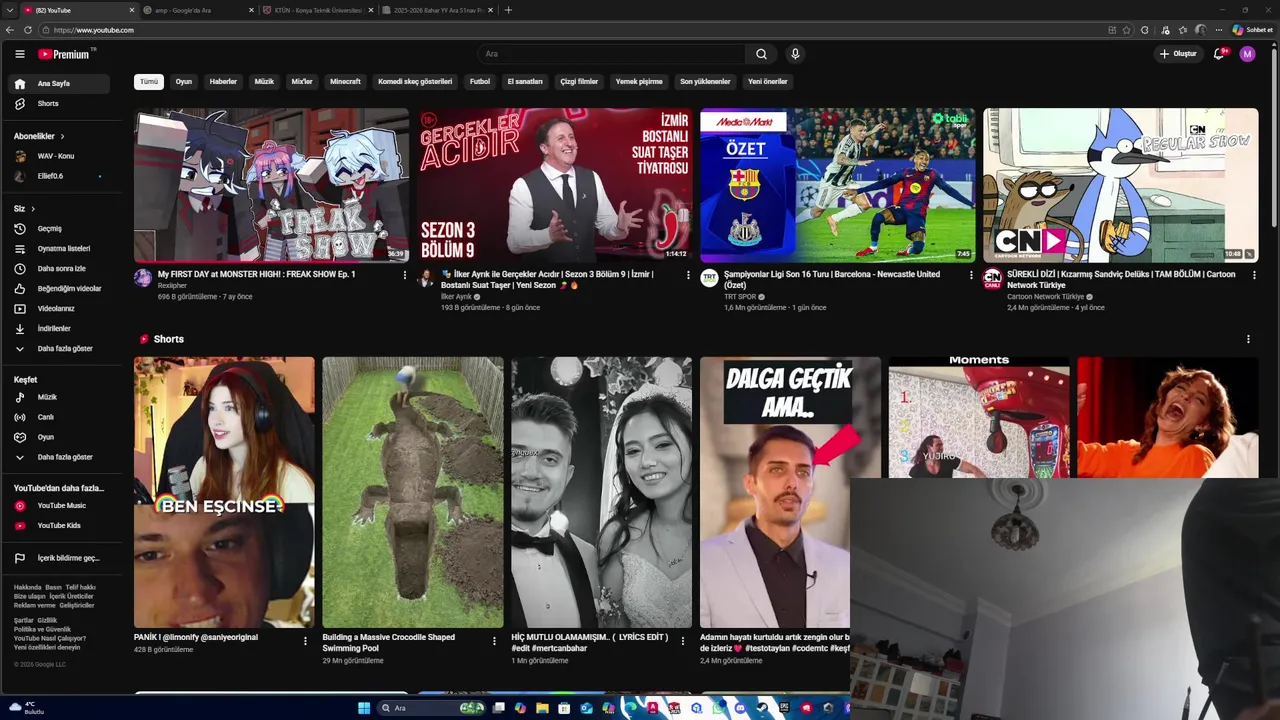
Task: Open Müzik under Keşfet
Action: [61, 397]
